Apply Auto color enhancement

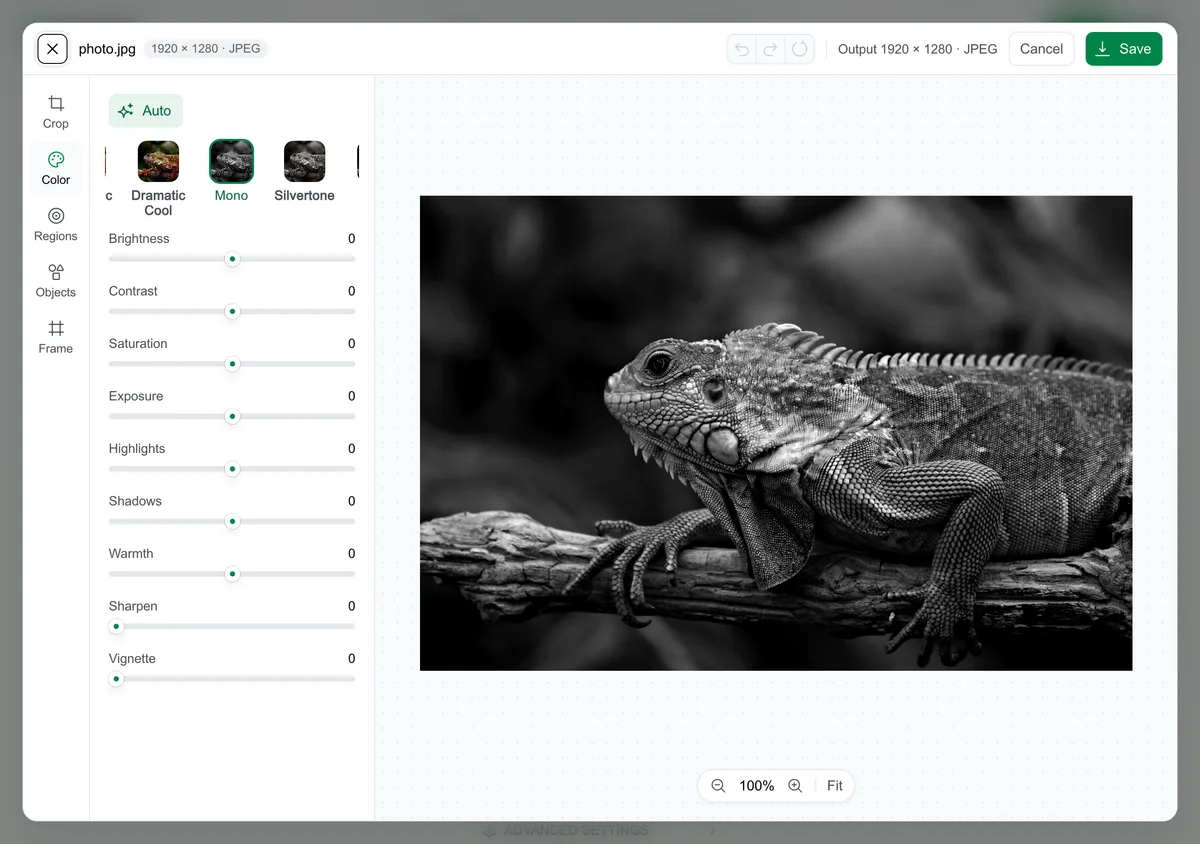pyautogui.click(x=146, y=111)
